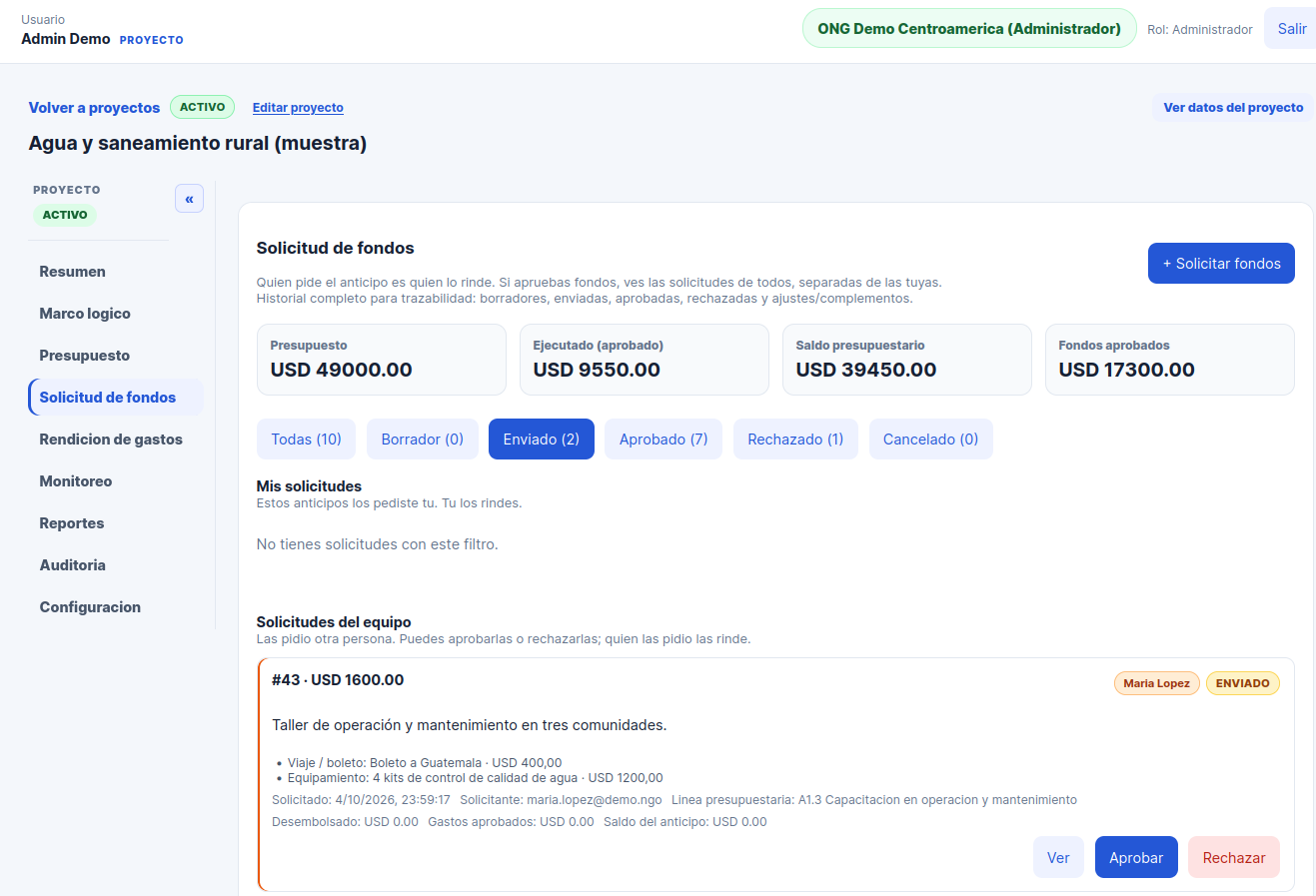Click the ACTIVO badge beside Volver a proyectos
The width and height of the screenshot is (1316, 896).
point(202,107)
